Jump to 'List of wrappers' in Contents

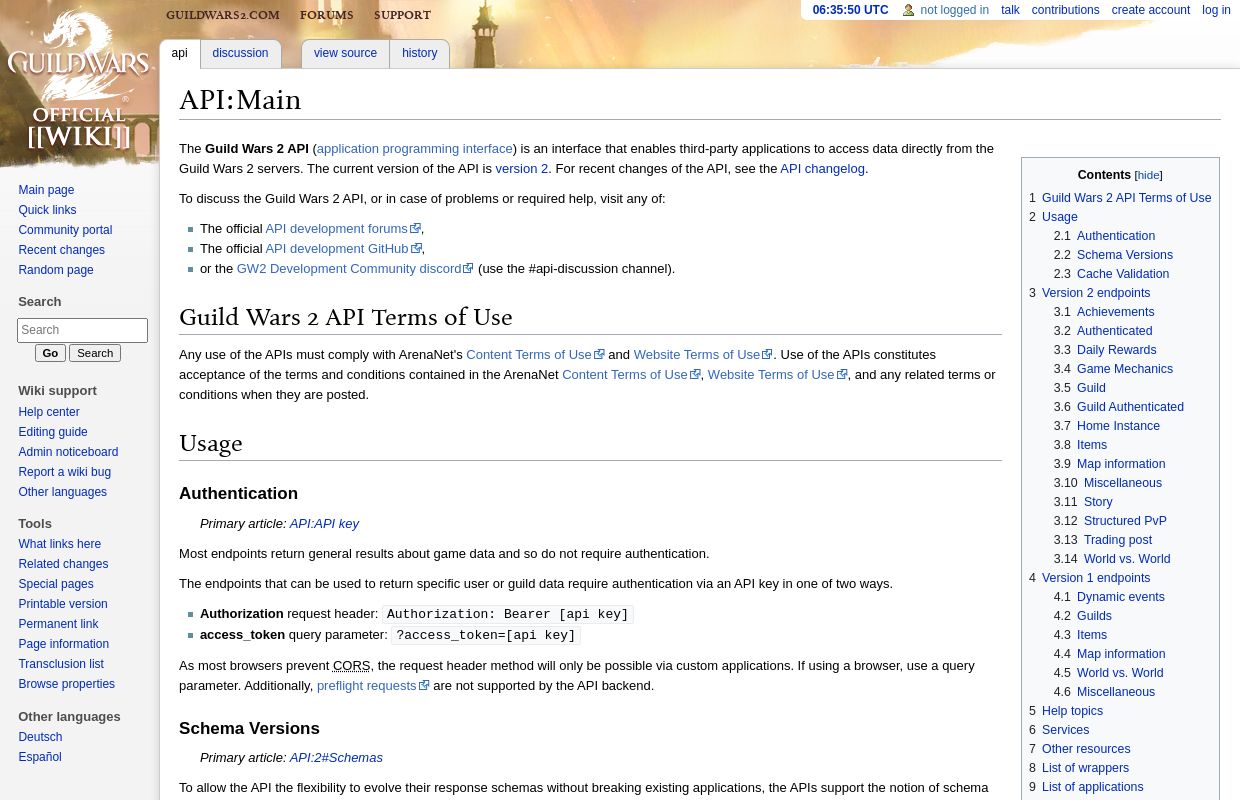[1085, 768]
